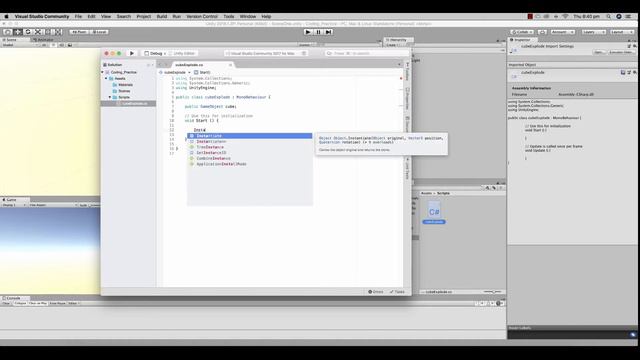
Task: Select the Instantiate completion suggestion
Action: 249,136
